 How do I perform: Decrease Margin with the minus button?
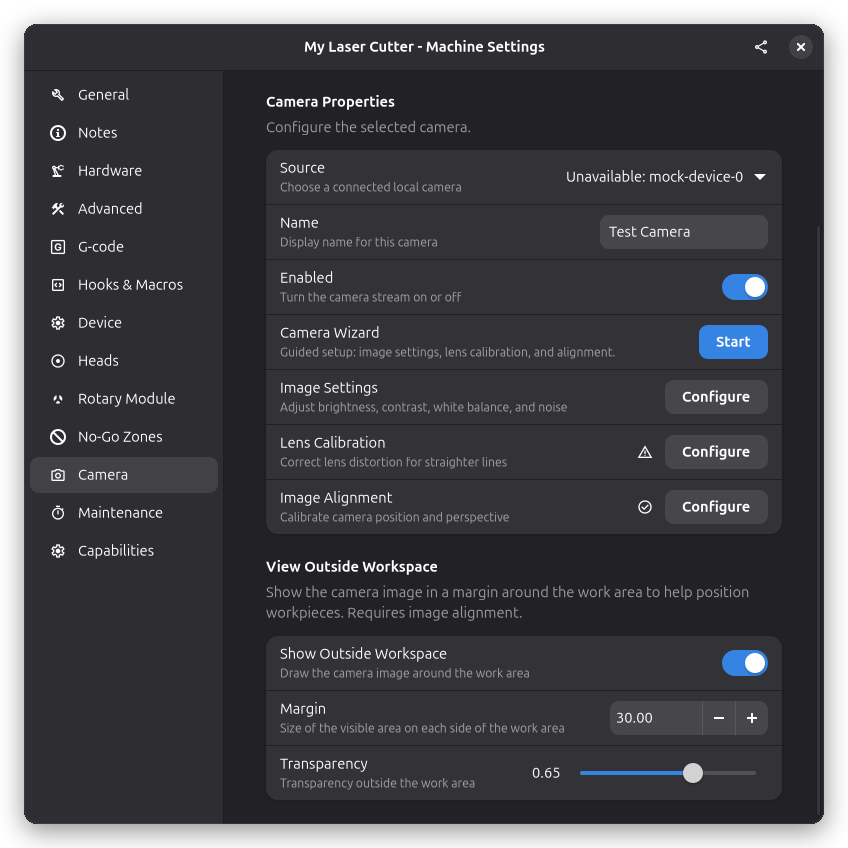click(x=719, y=718)
